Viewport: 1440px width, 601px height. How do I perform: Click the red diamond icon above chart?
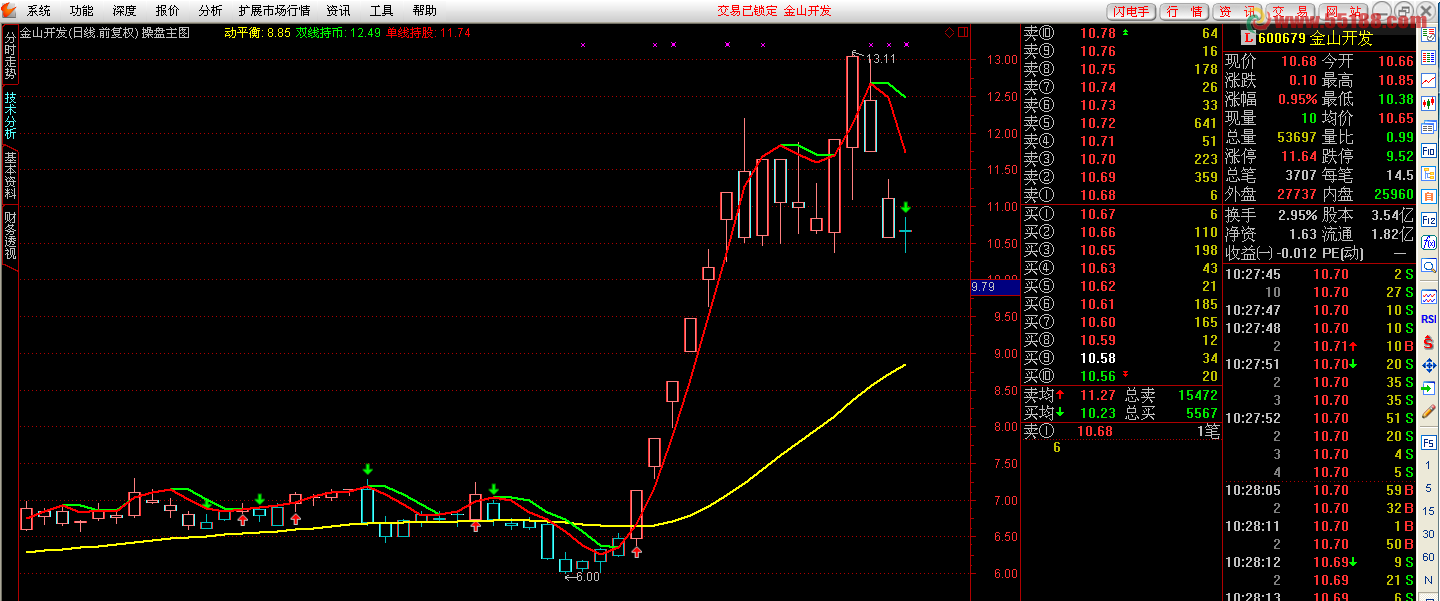[x=949, y=32]
